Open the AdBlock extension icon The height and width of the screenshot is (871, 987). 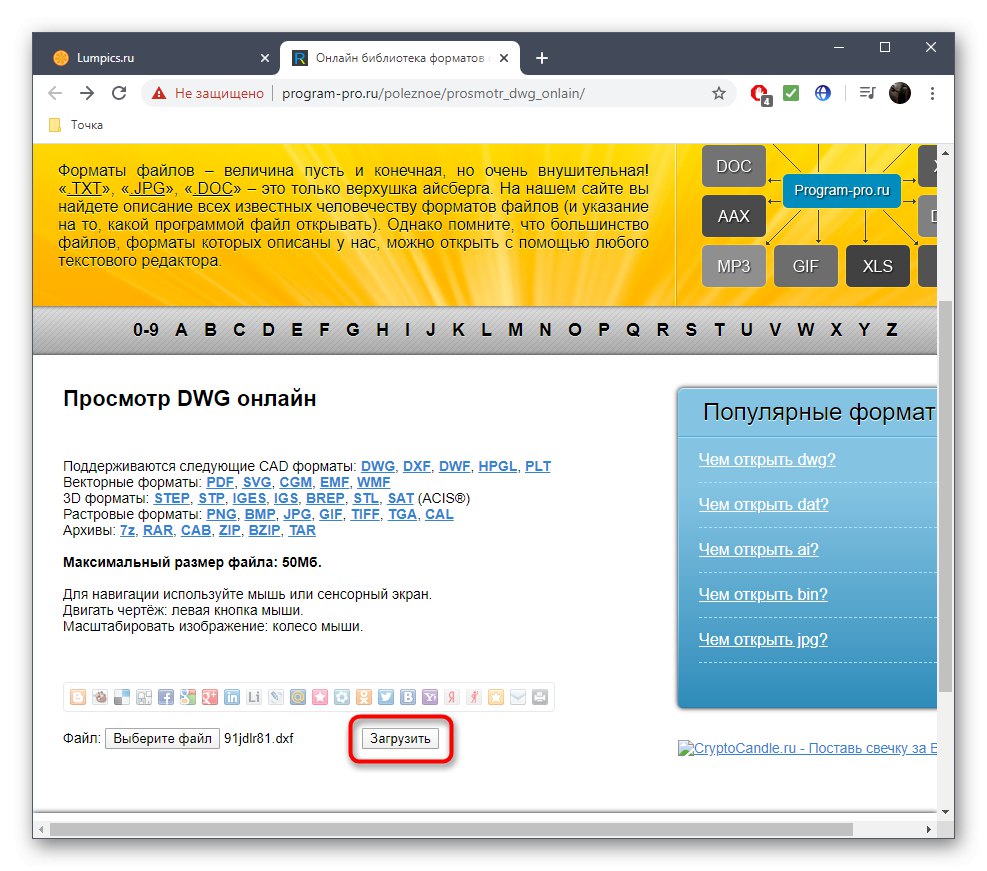point(760,93)
